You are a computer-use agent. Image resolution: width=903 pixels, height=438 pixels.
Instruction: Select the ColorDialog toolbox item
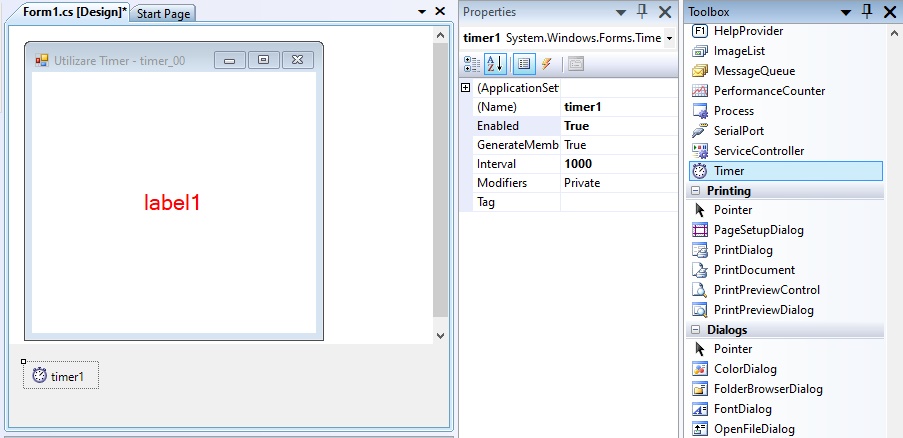(745, 369)
